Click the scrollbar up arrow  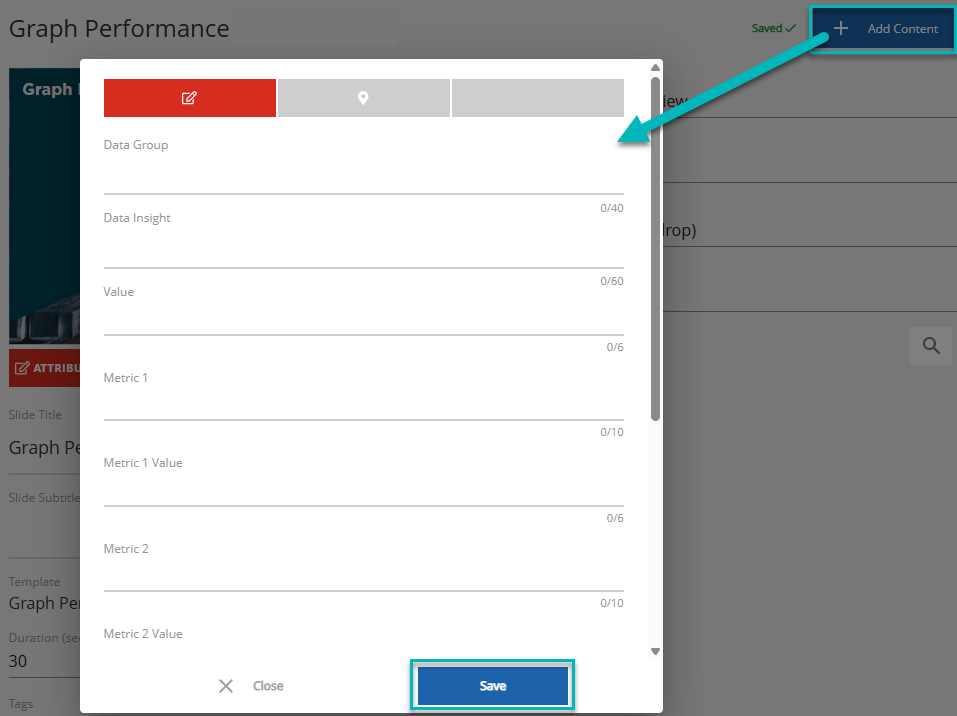click(x=655, y=67)
